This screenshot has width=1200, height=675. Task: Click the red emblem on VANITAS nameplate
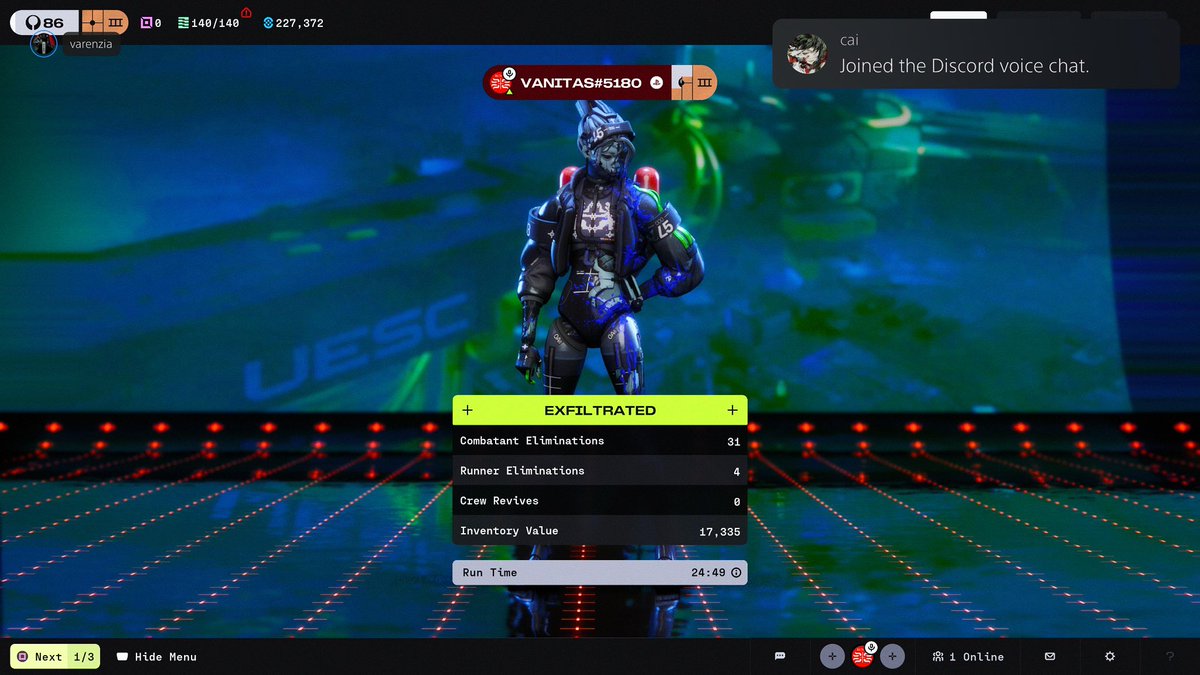(x=501, y=83)
